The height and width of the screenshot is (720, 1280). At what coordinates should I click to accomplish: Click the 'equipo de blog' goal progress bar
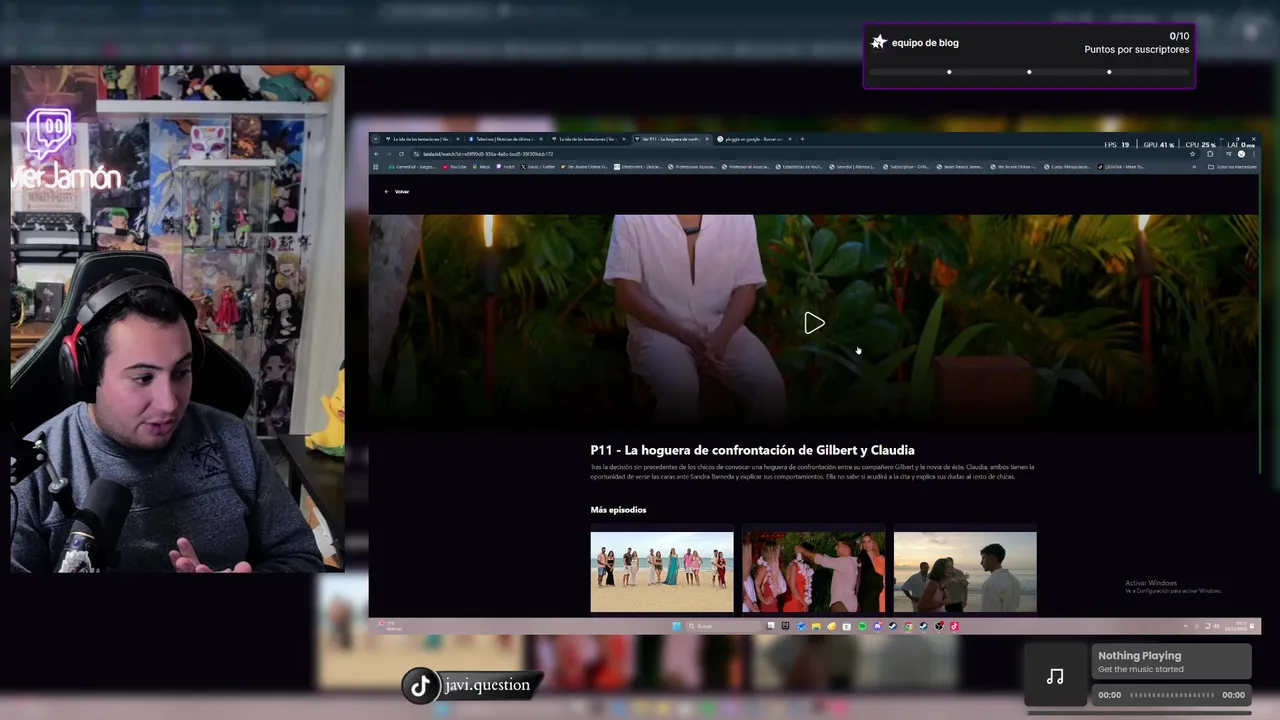(1029, 72)
